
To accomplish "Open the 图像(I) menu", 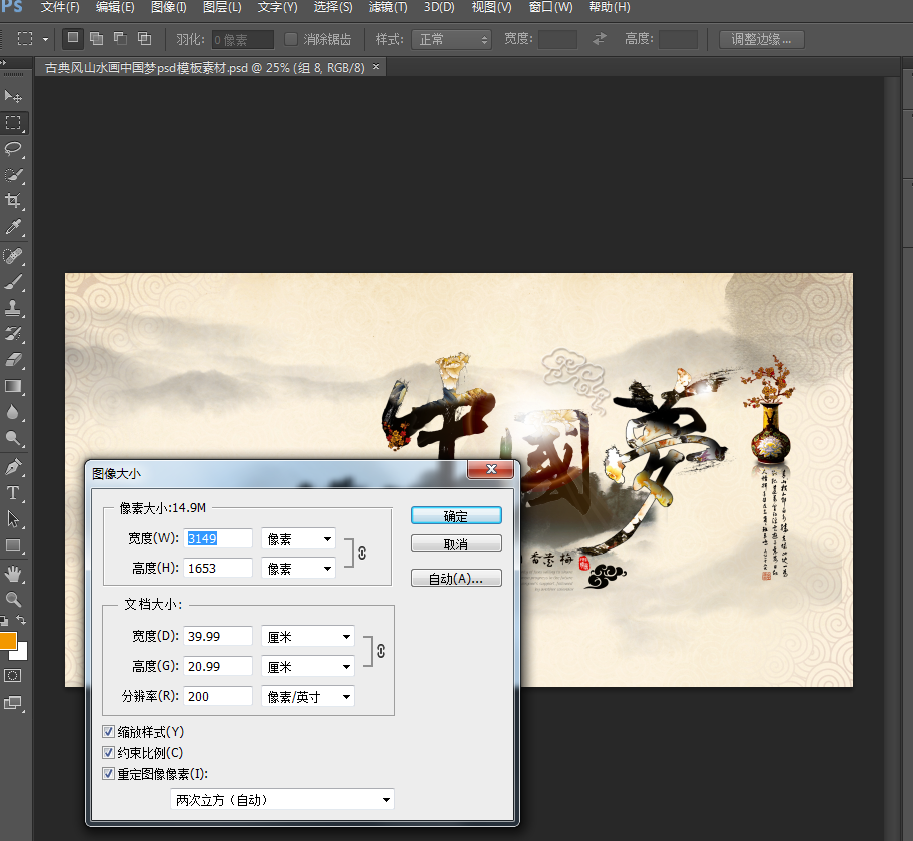I will pos(169,7).
